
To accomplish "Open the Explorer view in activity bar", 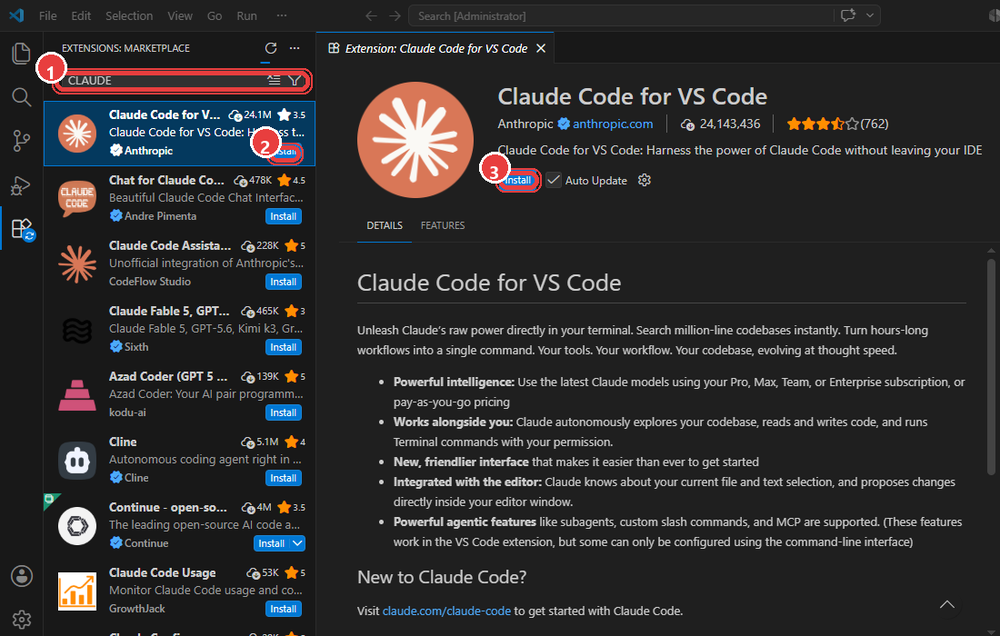I will [21, 53].
